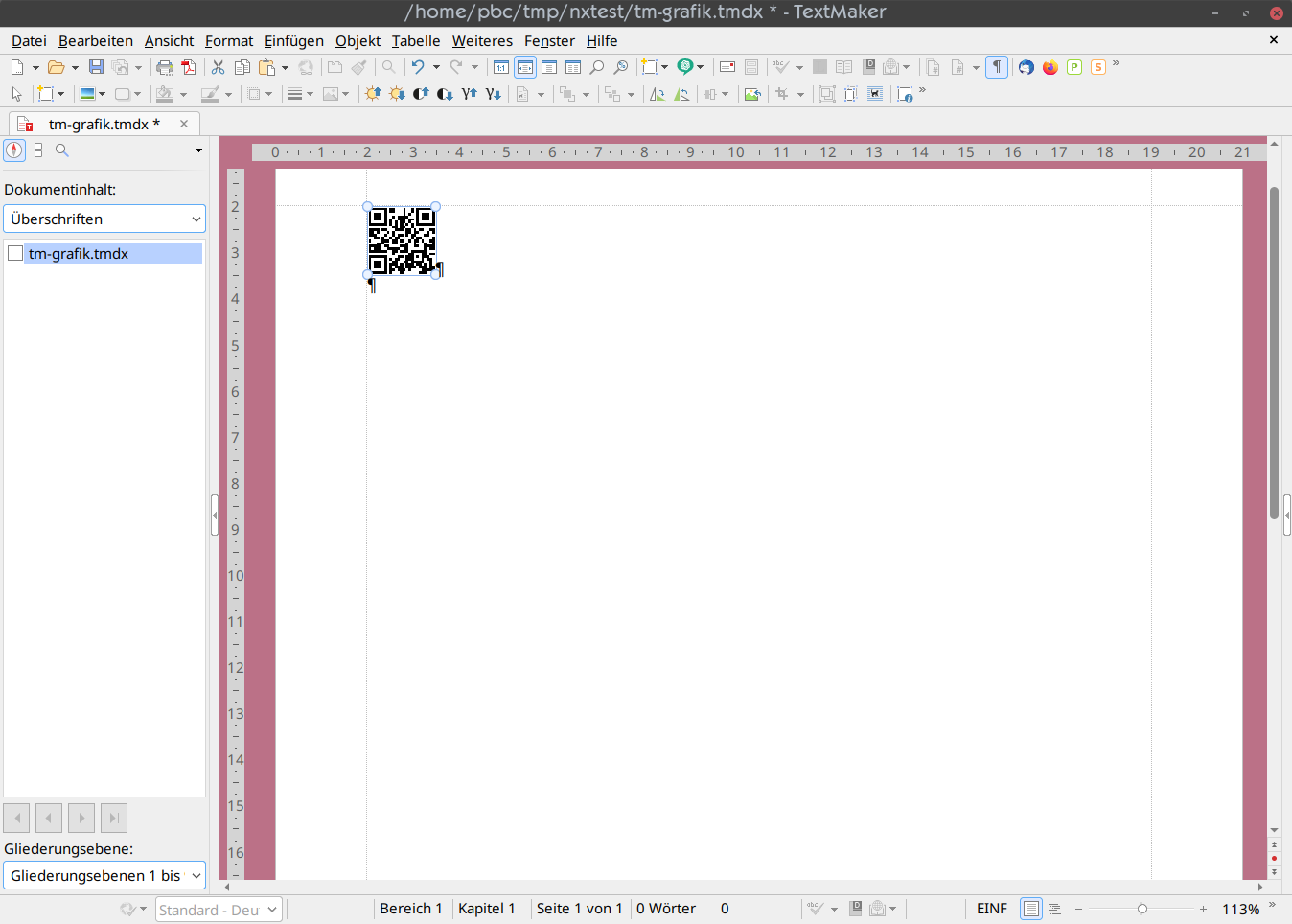Switch to the tm-grafik.tmdx document tab

click(x=104, y=124)
